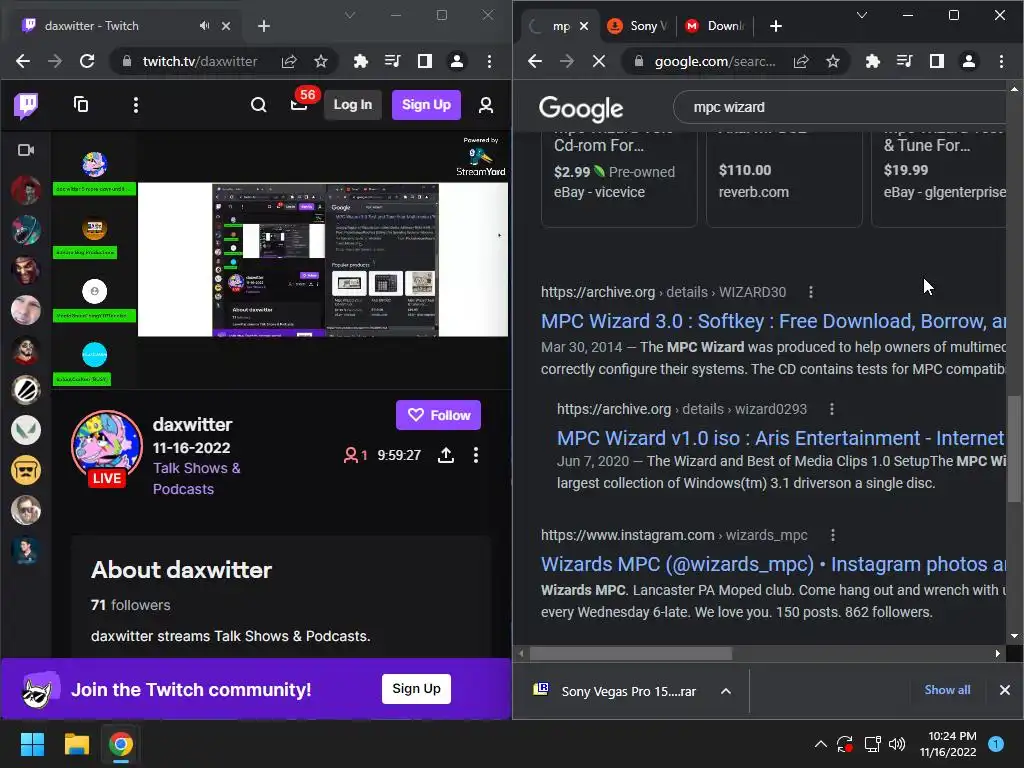Bookmark the Twitch page with star icon

click(x=321, y=61)
